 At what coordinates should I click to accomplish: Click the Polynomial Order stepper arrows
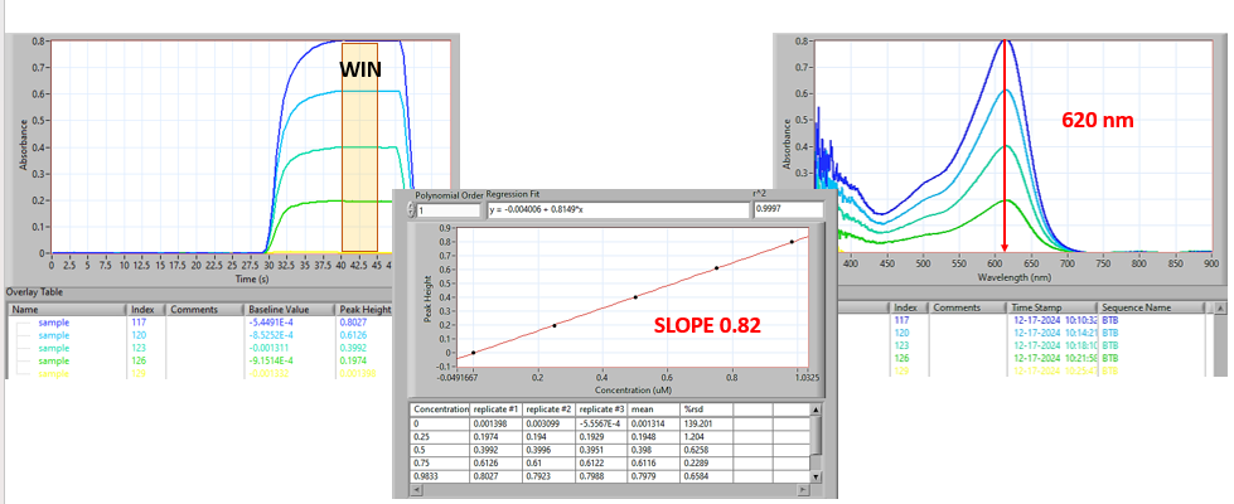(411, 211)
